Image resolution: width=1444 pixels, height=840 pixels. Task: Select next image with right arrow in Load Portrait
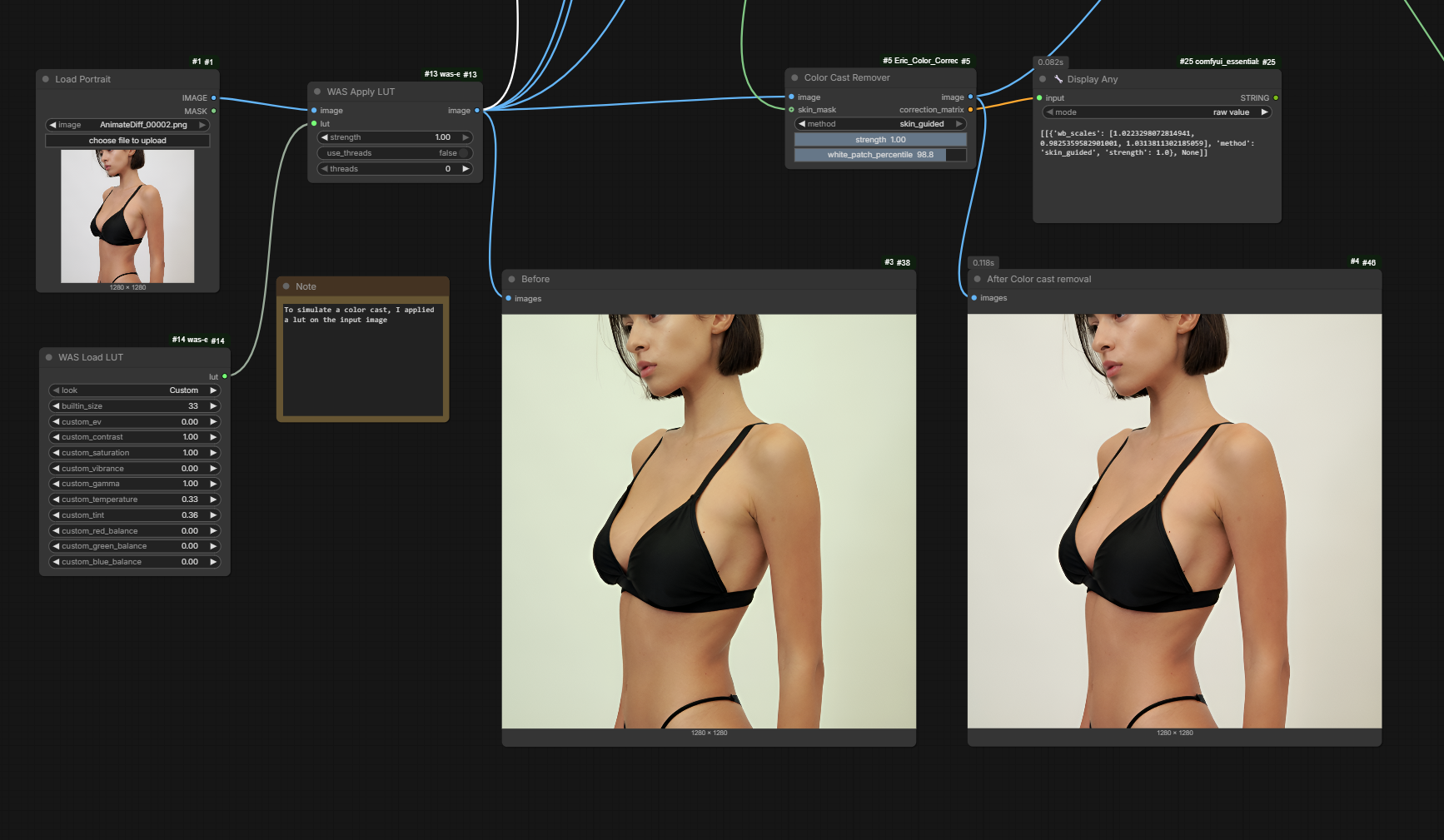[202, 125]
